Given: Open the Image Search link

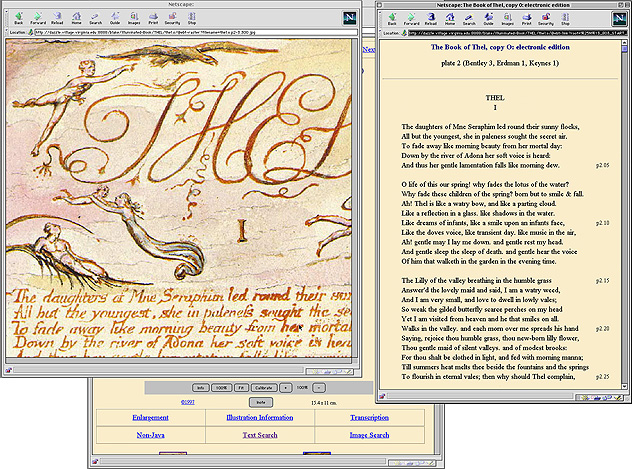Looking at the screenshot, I should tap(369, 435).
